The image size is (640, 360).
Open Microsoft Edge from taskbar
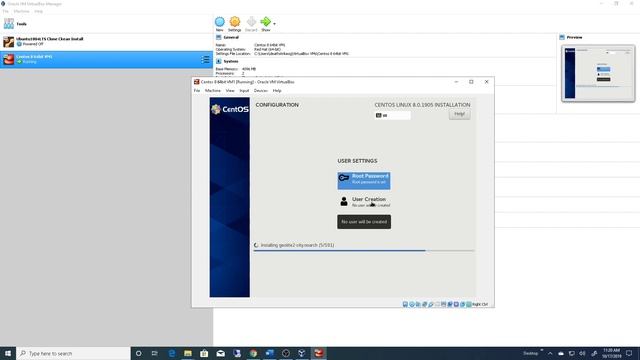[172, 353]
